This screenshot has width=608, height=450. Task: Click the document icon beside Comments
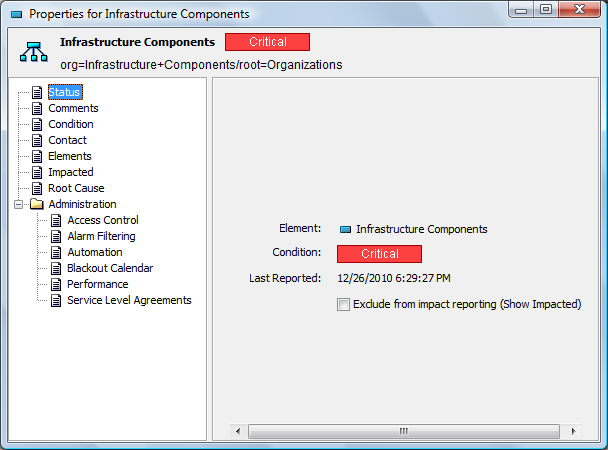click(37, 109)
